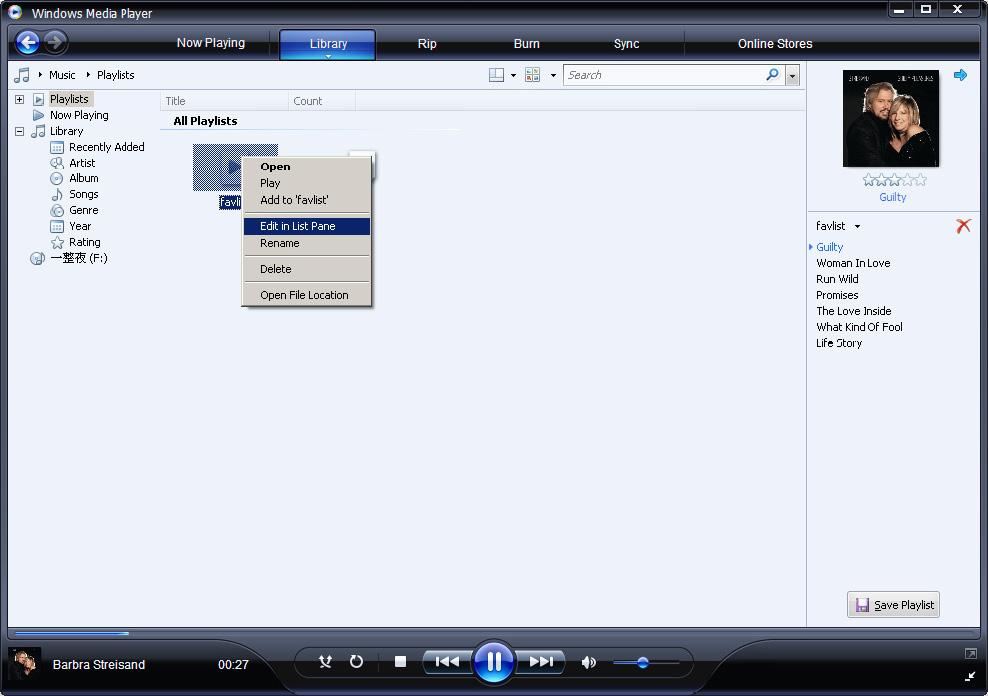Click into the Search field
988x696 pixels.
point(665,75)
